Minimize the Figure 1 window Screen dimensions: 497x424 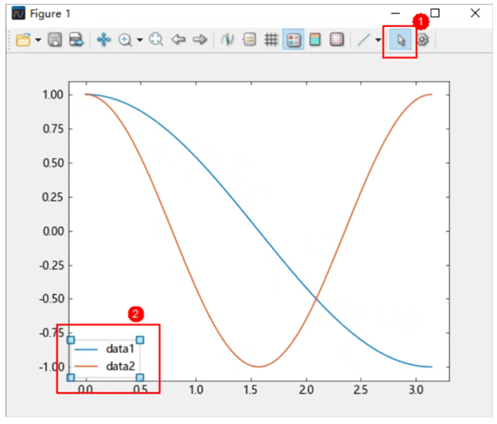click(395, 13)
